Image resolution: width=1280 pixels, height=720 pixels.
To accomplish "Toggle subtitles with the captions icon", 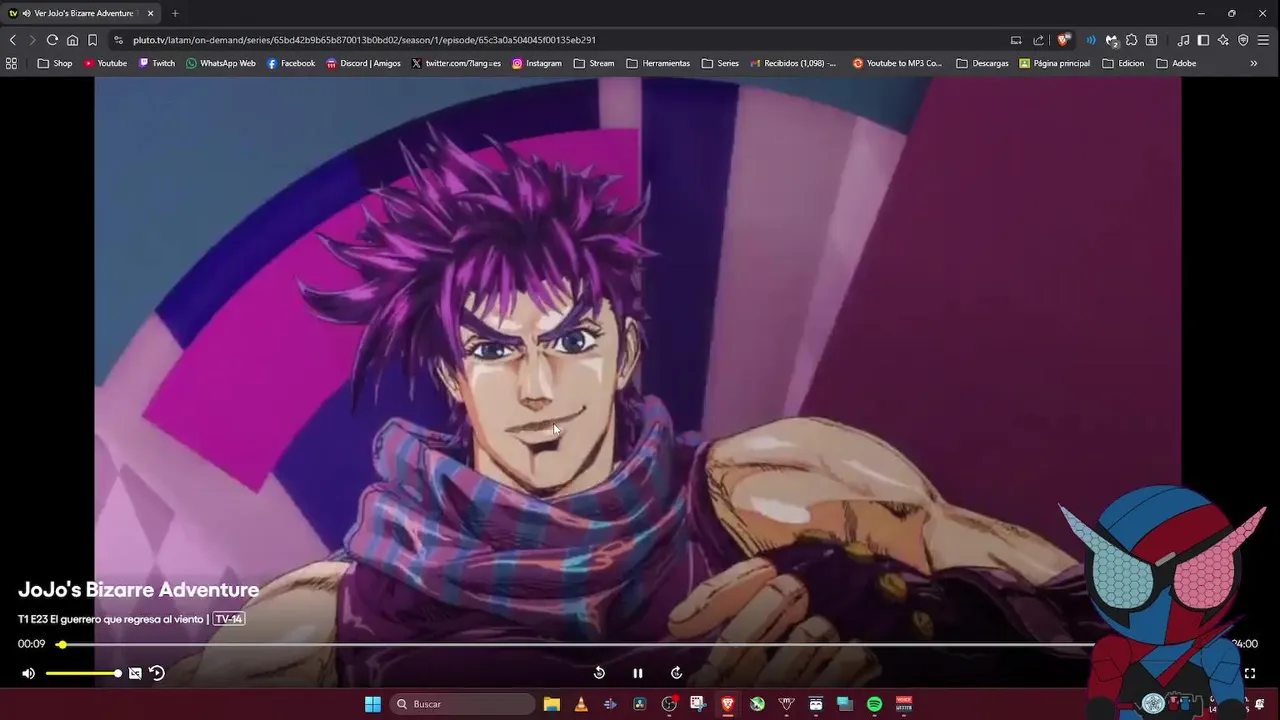I will (x=135, y=673).
